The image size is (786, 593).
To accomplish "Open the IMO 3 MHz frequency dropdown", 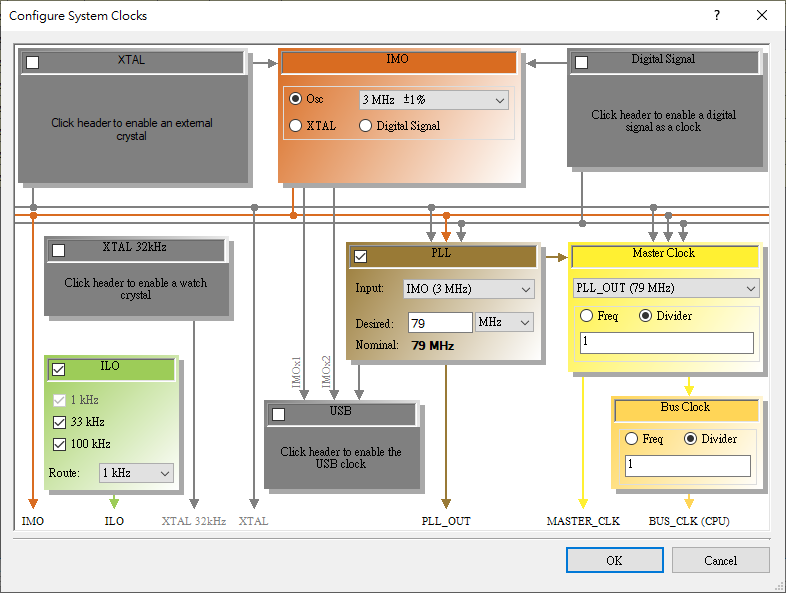I will click(x=433, y=100).
